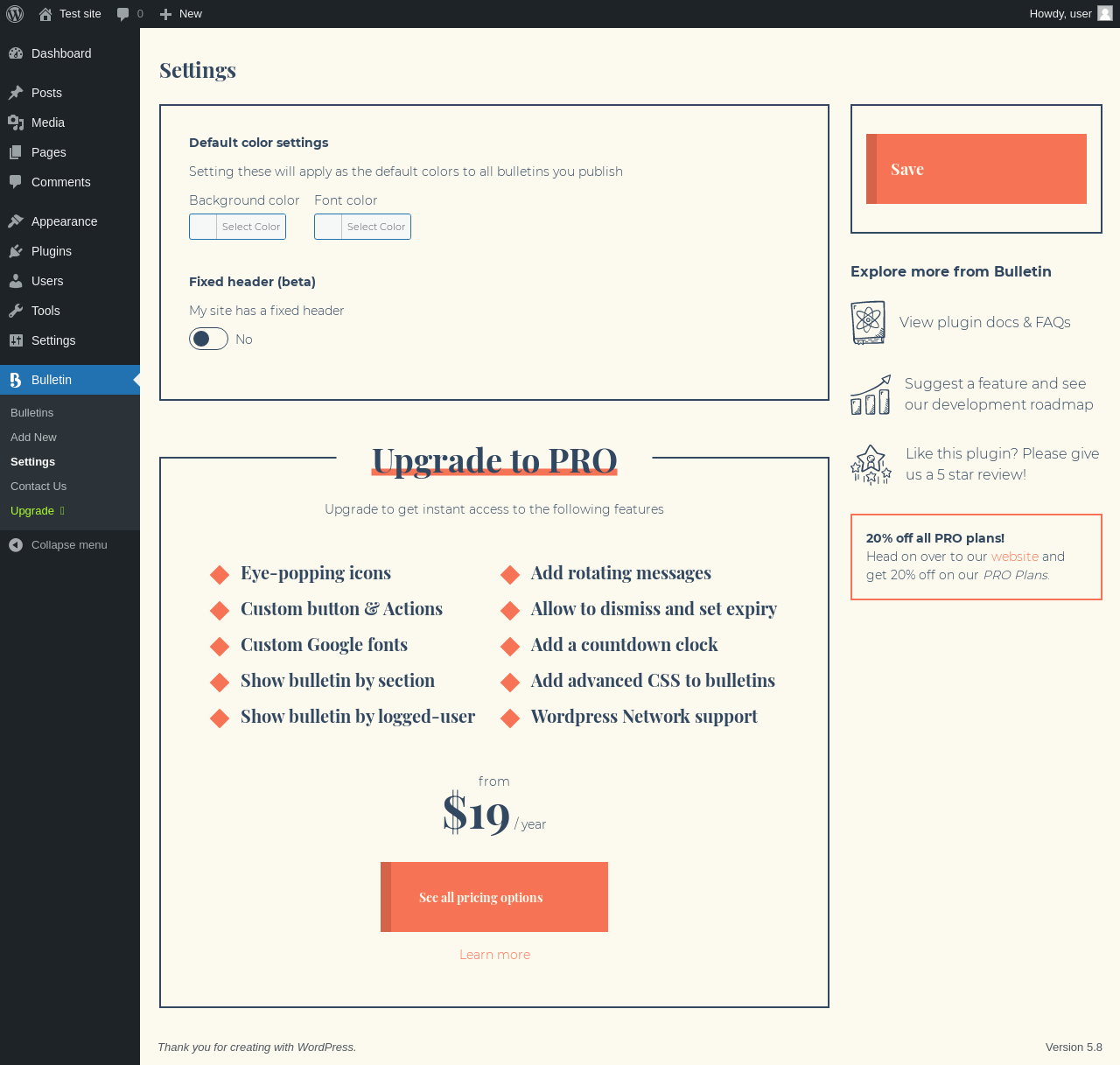The image size is (1120, 1065).
Task: Click the Users person icon
Action: (16, 281)
